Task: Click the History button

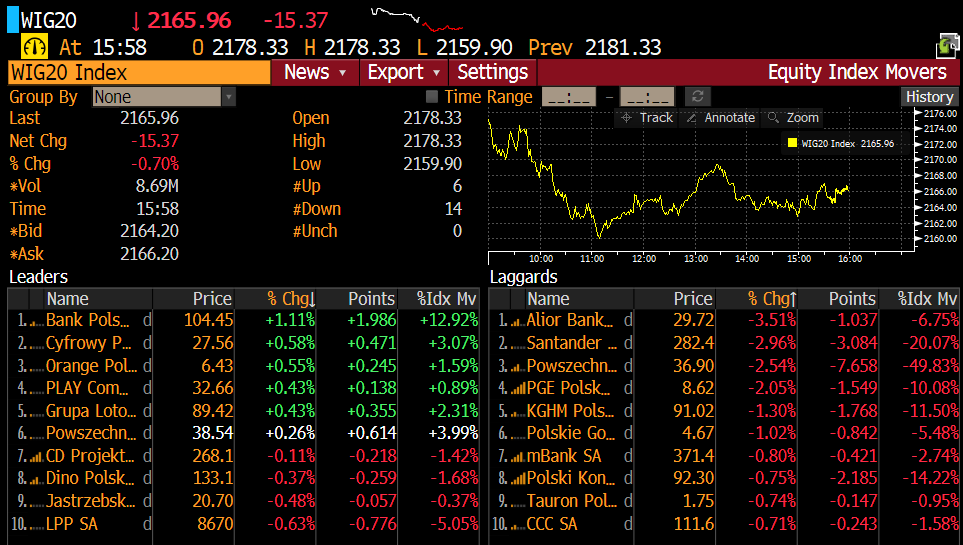Action: (x=929, y=96)
